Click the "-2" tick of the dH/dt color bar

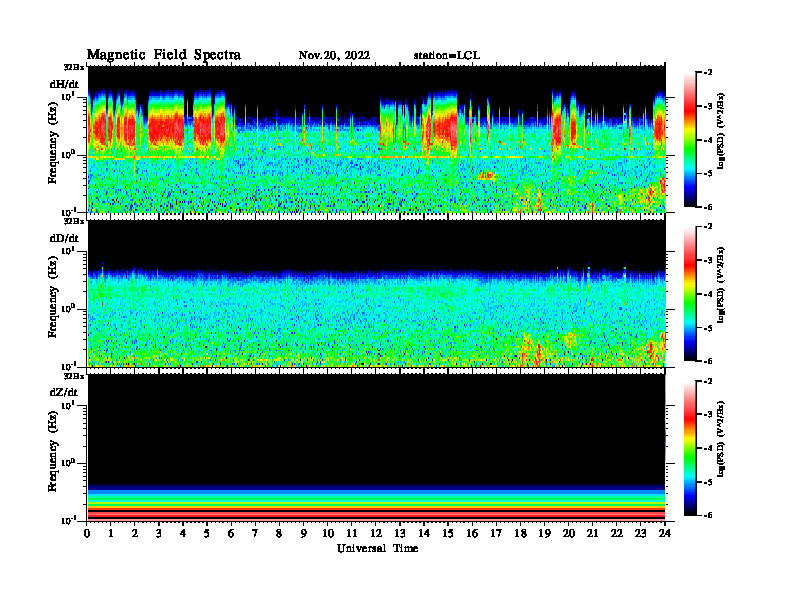tap(708, 73)
